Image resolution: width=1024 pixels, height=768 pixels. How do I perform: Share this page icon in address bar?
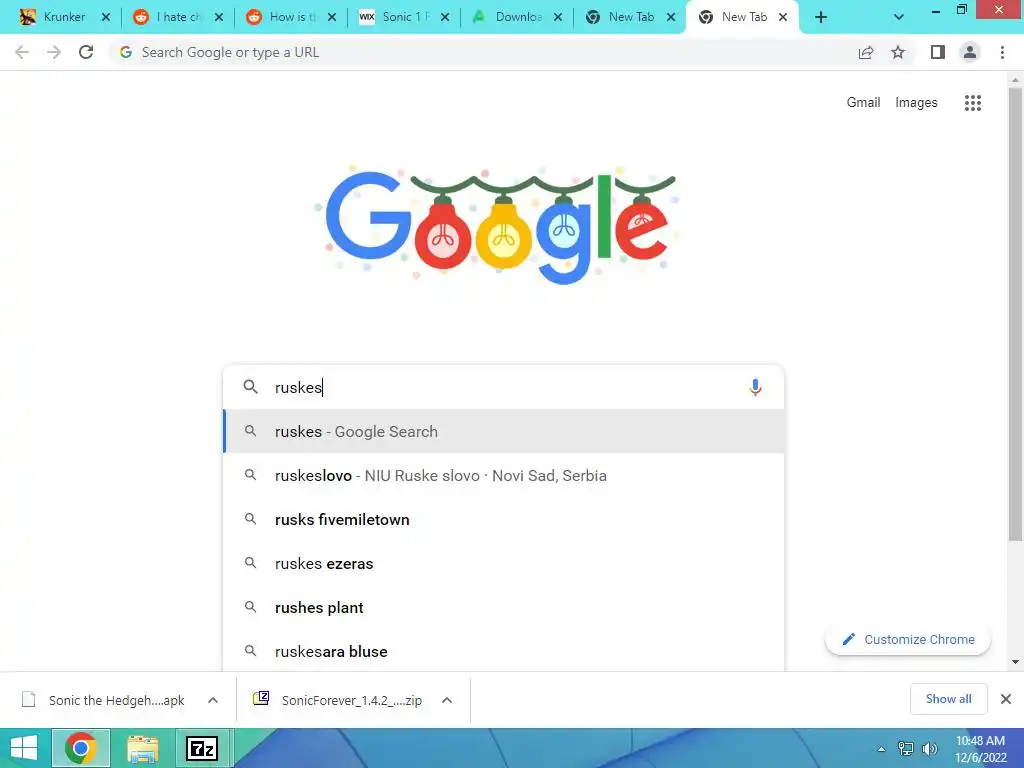866,52
